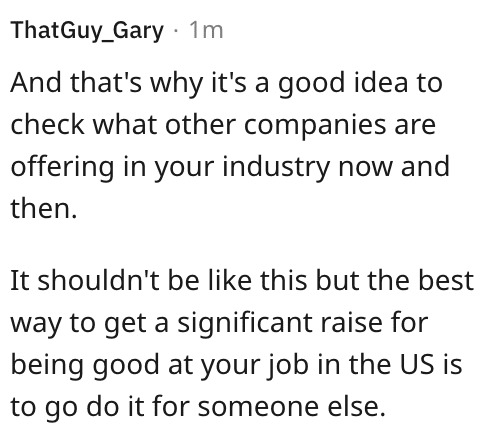Click the word "offering" in the comment
Screen dimensions: 484x444
click(x=62, y=168)
